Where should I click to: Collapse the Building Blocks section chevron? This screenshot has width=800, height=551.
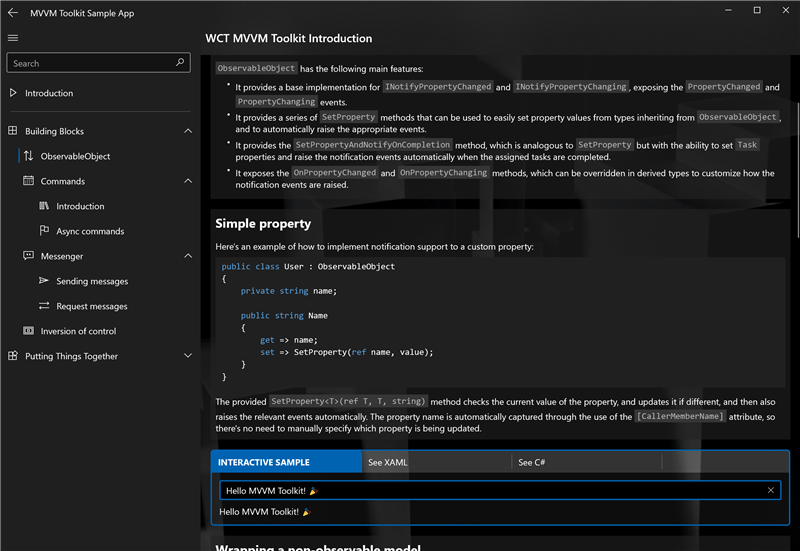pos(188,131)
